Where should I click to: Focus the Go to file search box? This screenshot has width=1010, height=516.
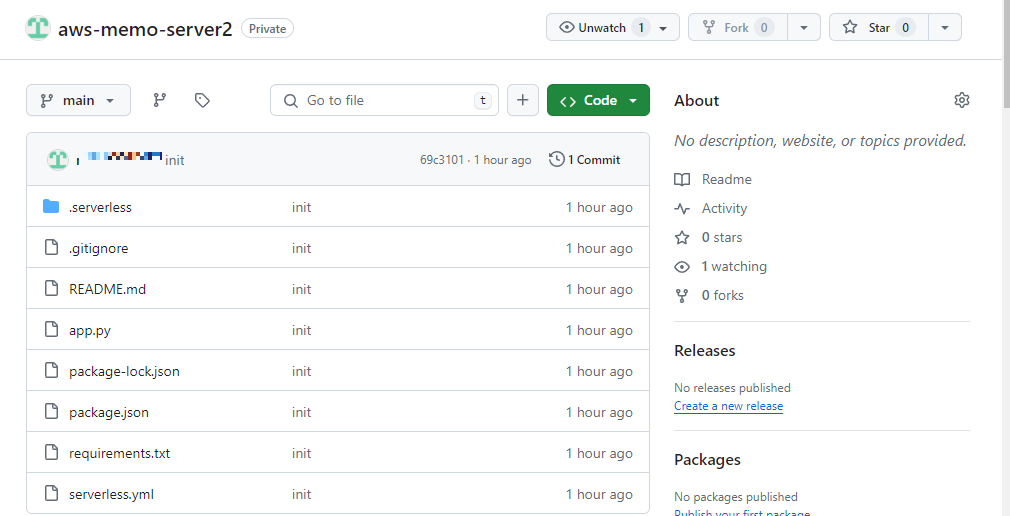(385, 100)
